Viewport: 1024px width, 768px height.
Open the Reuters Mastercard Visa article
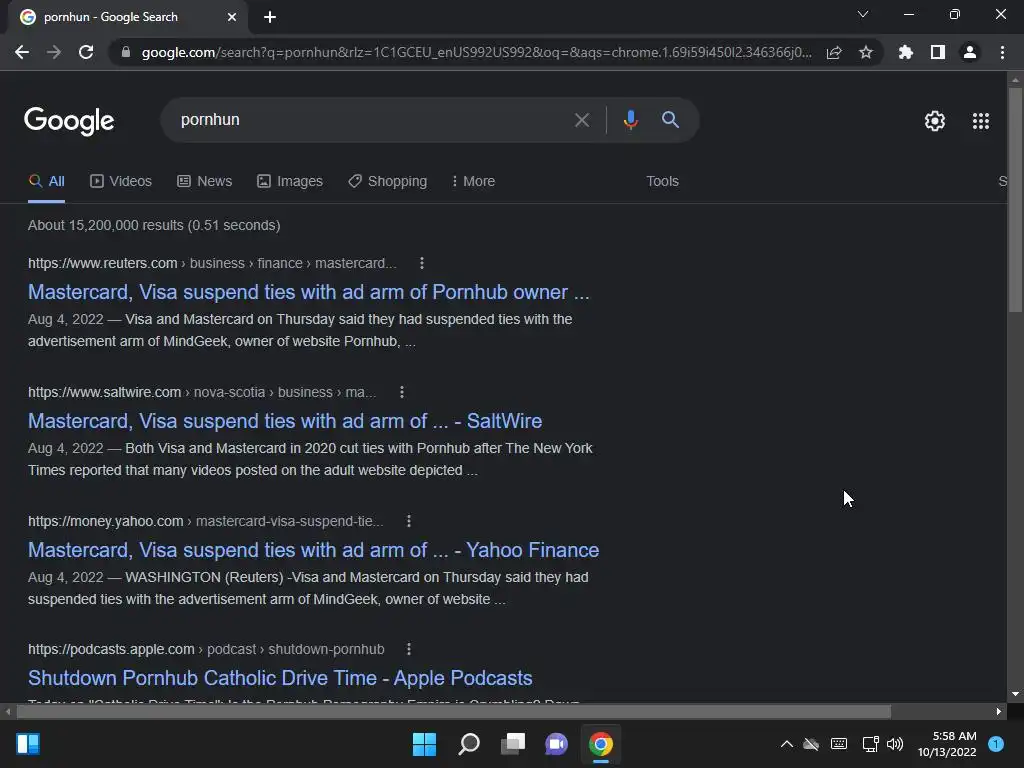pos(308,292)
